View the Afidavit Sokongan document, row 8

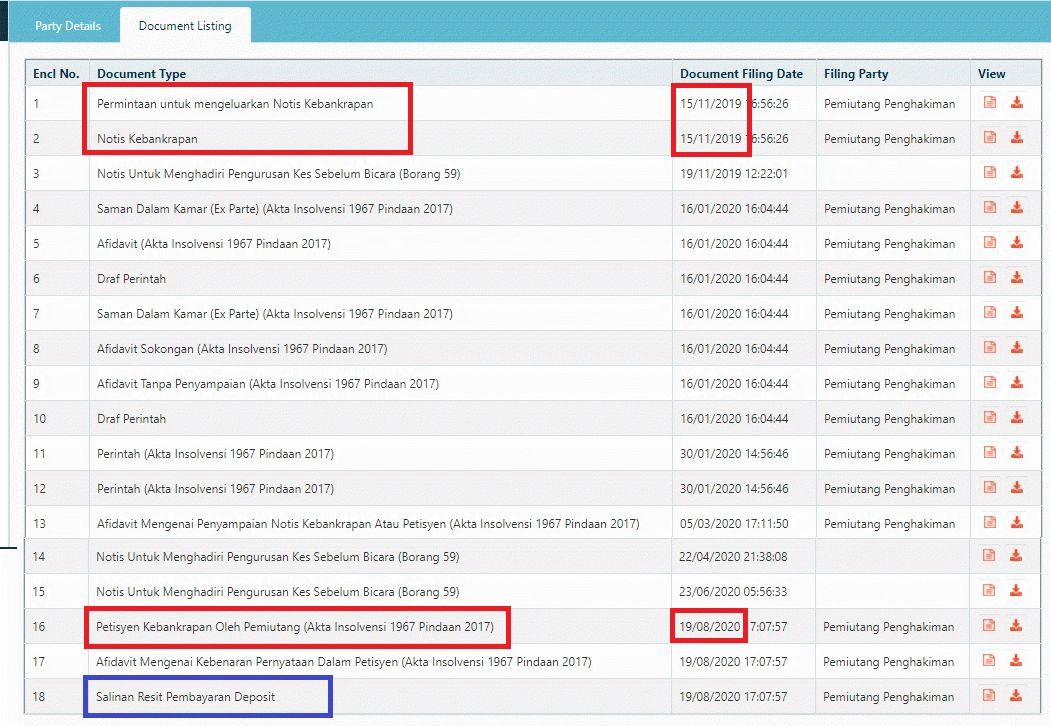990,348
